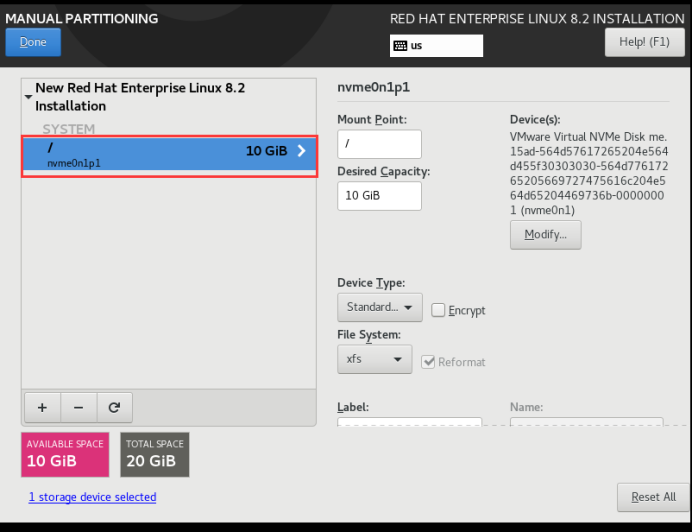
Task: Click the Reset All button
Action: click(x=653, y=497)
